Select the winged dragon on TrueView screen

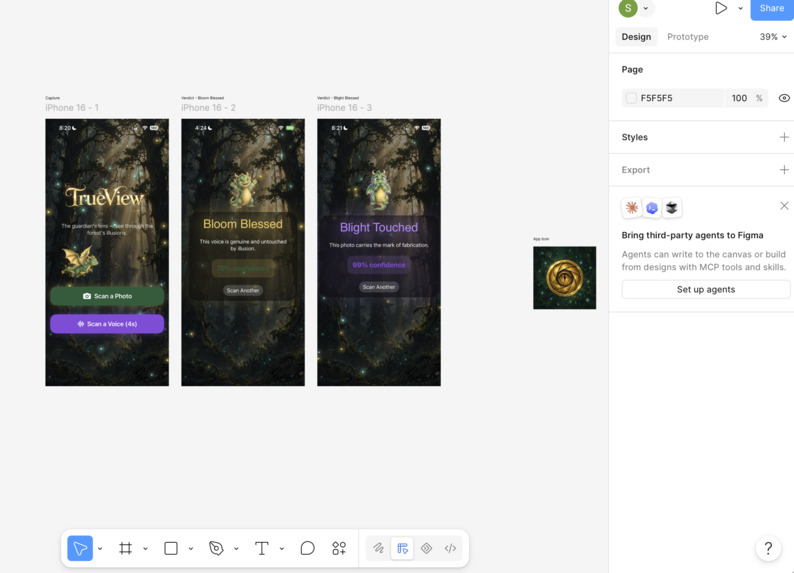(80, 261)
